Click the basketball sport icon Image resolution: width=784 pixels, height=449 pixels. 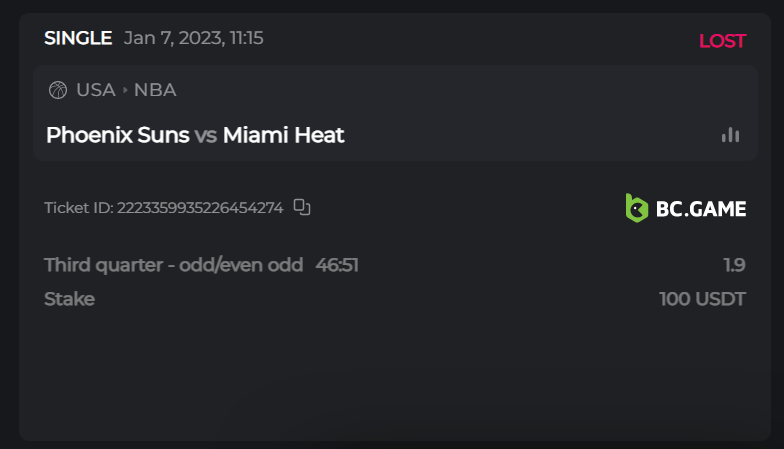click(58, 90)
